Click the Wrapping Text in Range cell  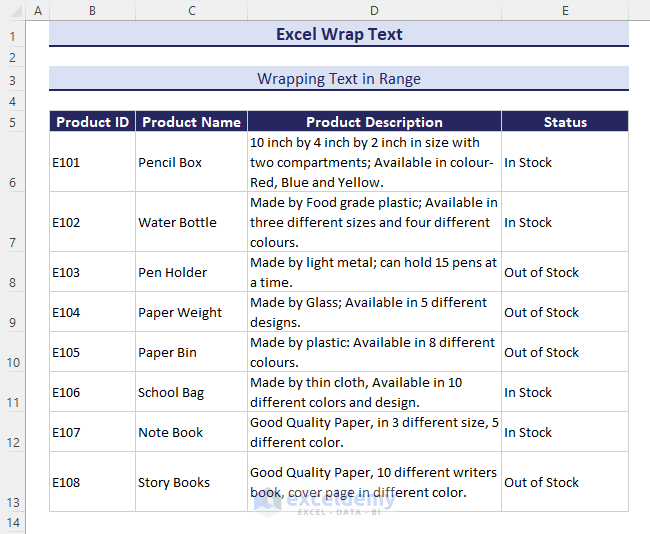[x=339, y=78]
